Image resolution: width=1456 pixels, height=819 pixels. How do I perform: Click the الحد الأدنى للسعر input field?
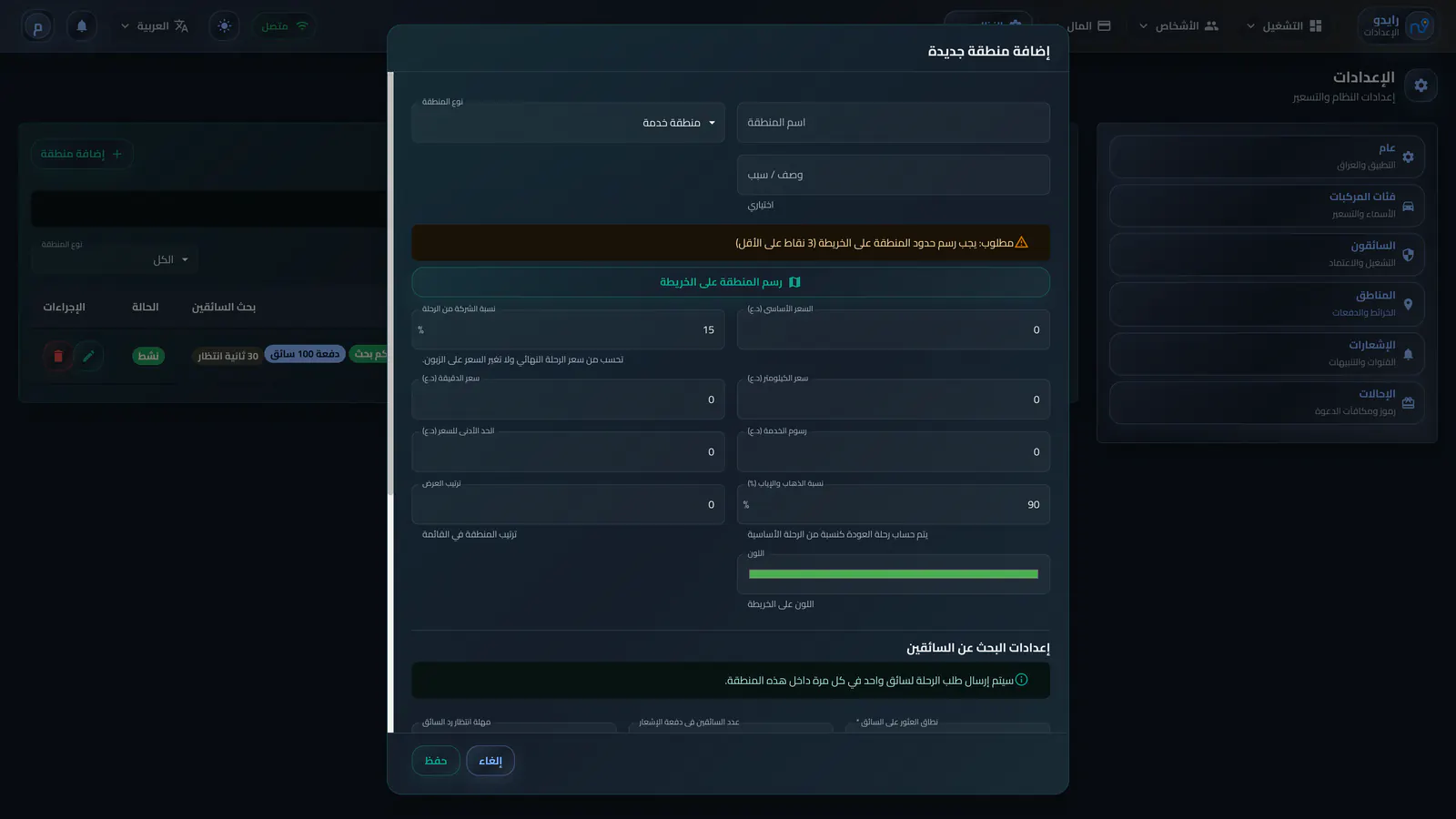568,451
